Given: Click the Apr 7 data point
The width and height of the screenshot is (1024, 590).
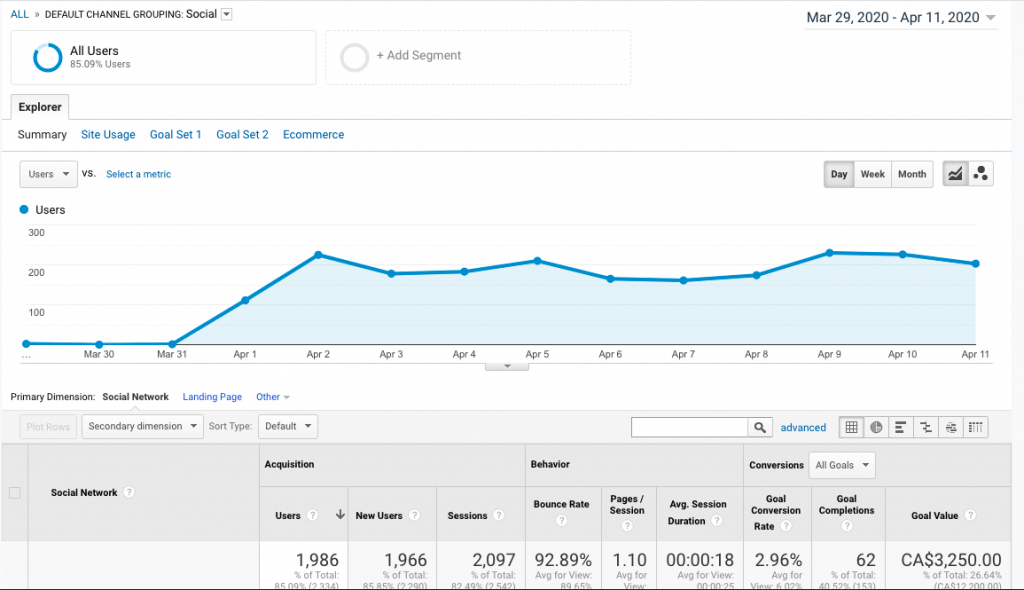Looking at the screenshot, I should [683, 280].
